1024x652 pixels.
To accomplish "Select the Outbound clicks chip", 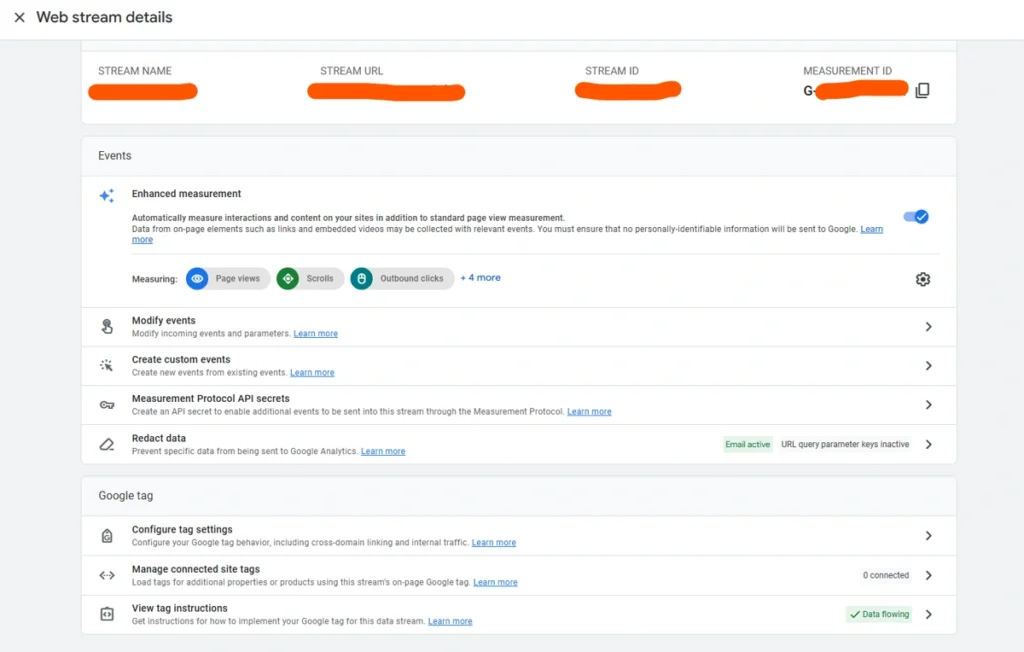I will click(402, 278).
